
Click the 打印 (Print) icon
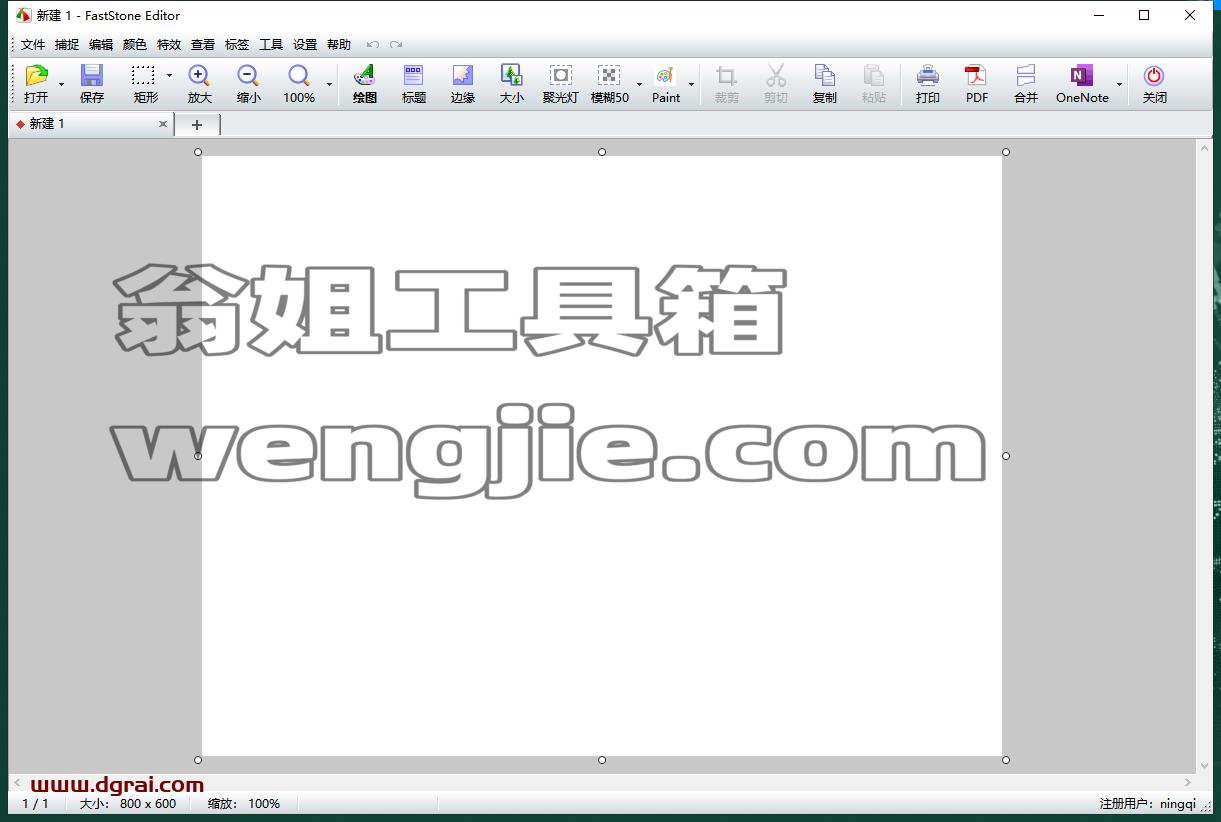928,84
